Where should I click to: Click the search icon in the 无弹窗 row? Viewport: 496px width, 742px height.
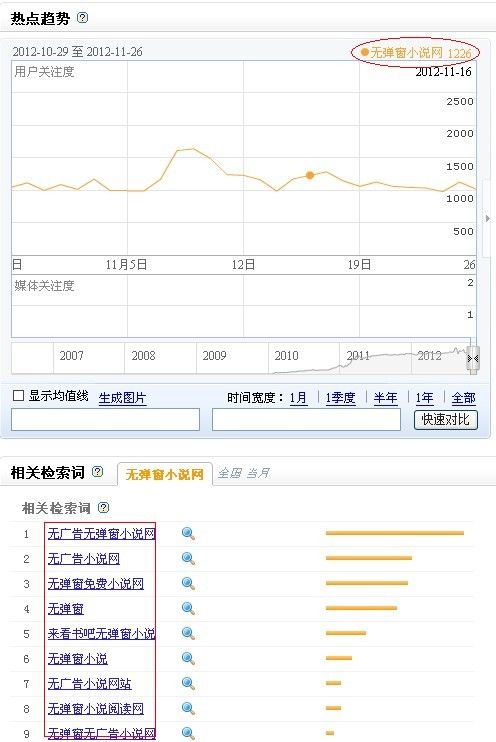[x=188, y=609]
